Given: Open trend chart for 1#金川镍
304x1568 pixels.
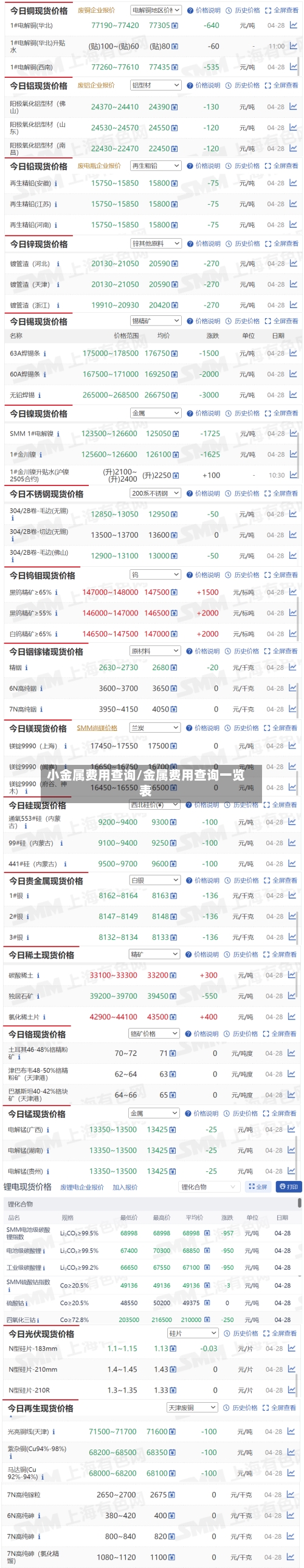Looking at the screenshot, I should point(293,454).
